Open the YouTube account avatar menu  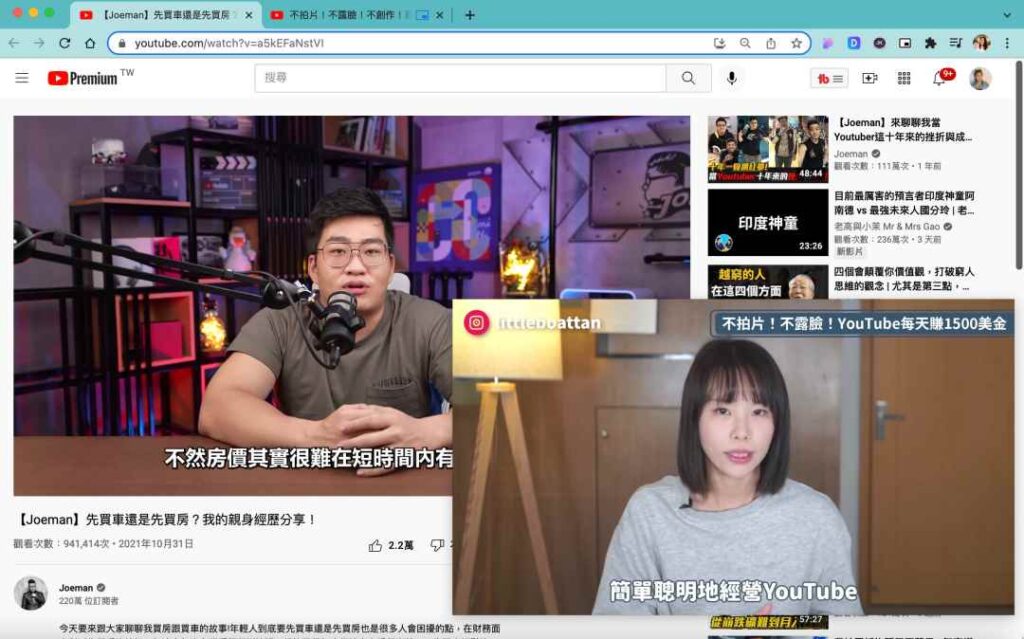point(980,78)
